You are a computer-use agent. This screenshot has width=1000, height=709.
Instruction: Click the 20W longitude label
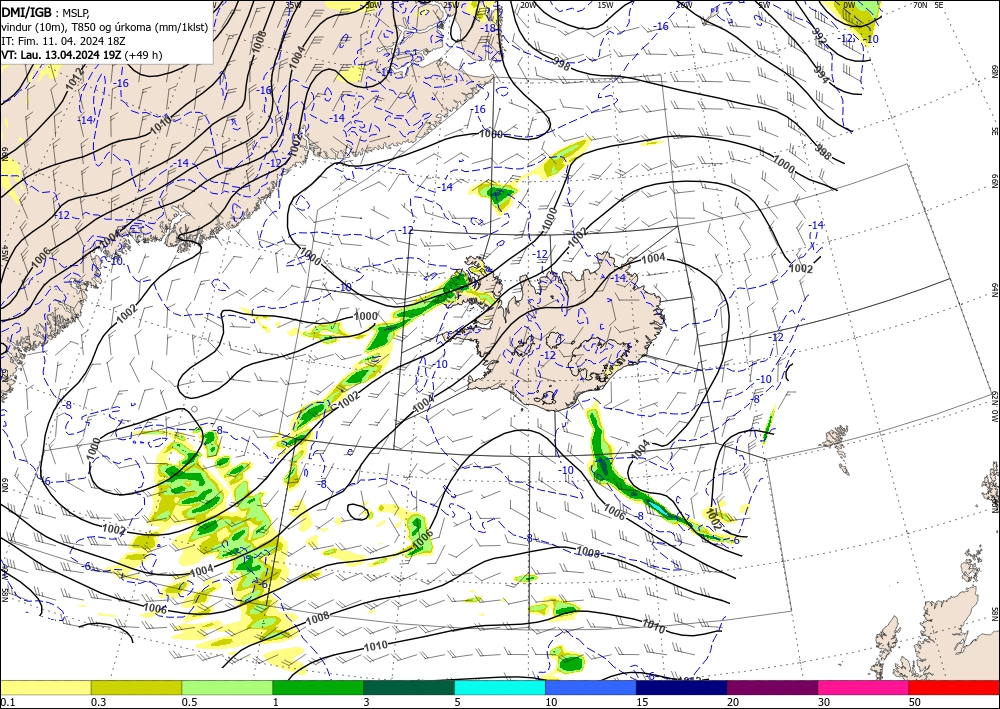click(x=527, y=4)
